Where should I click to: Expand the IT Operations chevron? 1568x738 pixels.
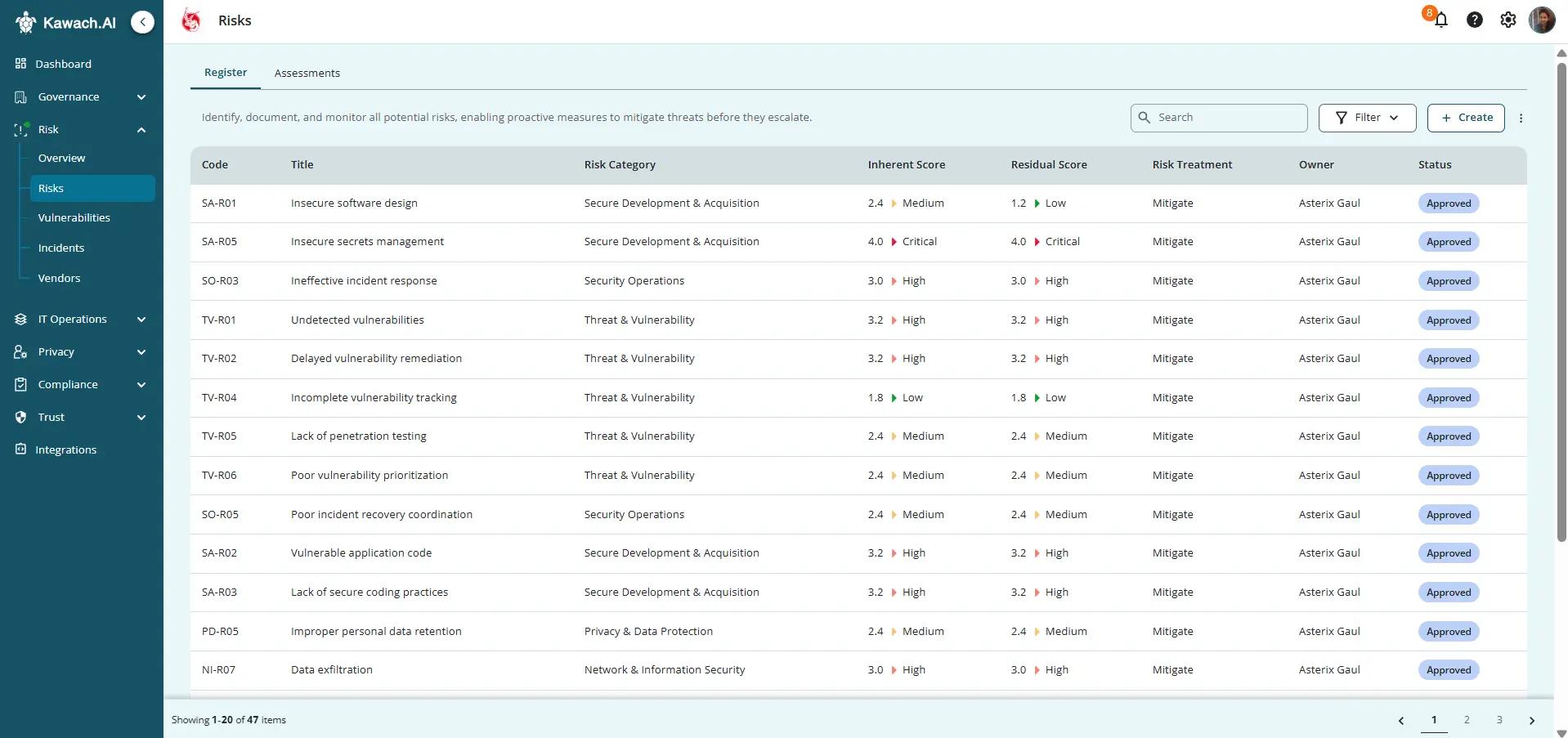coord(141,320)
